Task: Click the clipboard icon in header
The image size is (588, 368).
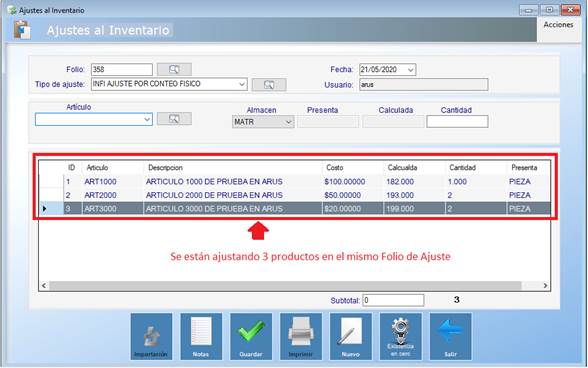Action: pyautogui.click(x=22, y=30)
